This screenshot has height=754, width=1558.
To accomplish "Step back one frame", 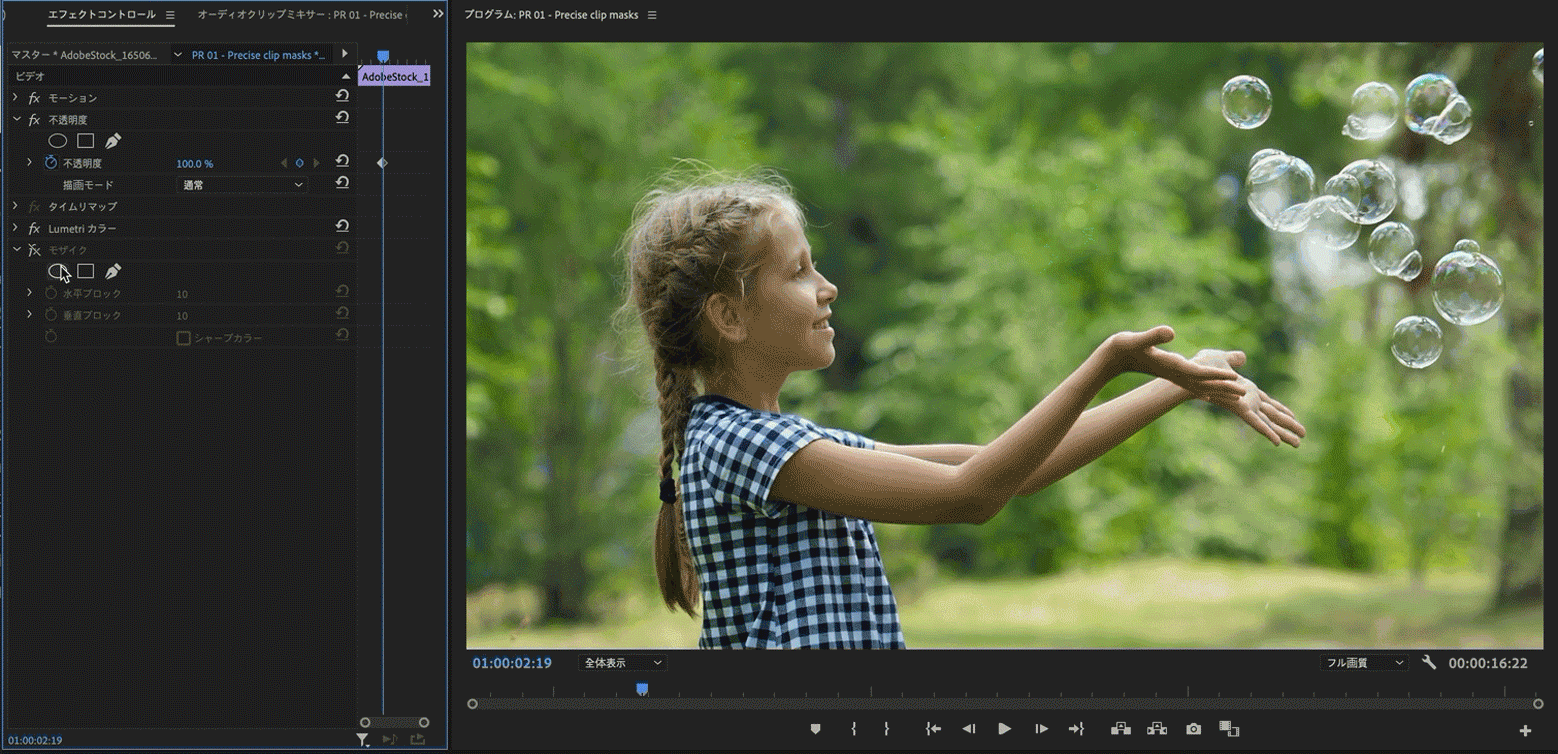I will point(968,729).
